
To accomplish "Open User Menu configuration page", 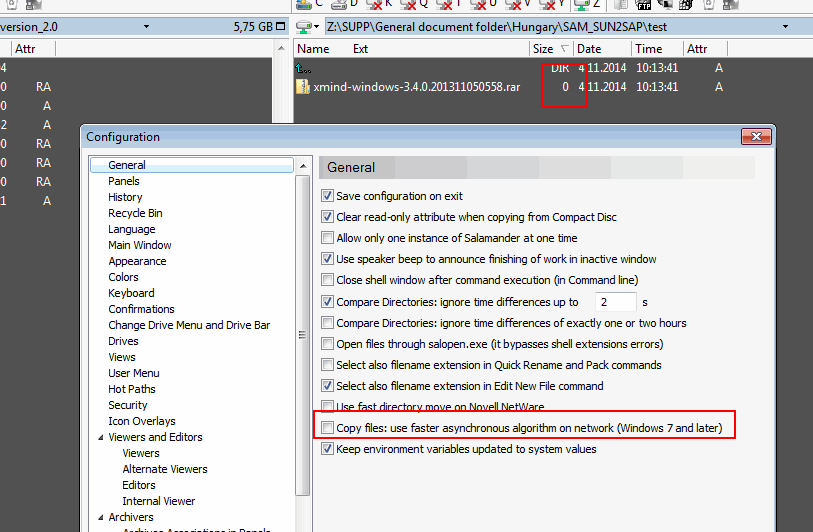I will pos(134,373).
